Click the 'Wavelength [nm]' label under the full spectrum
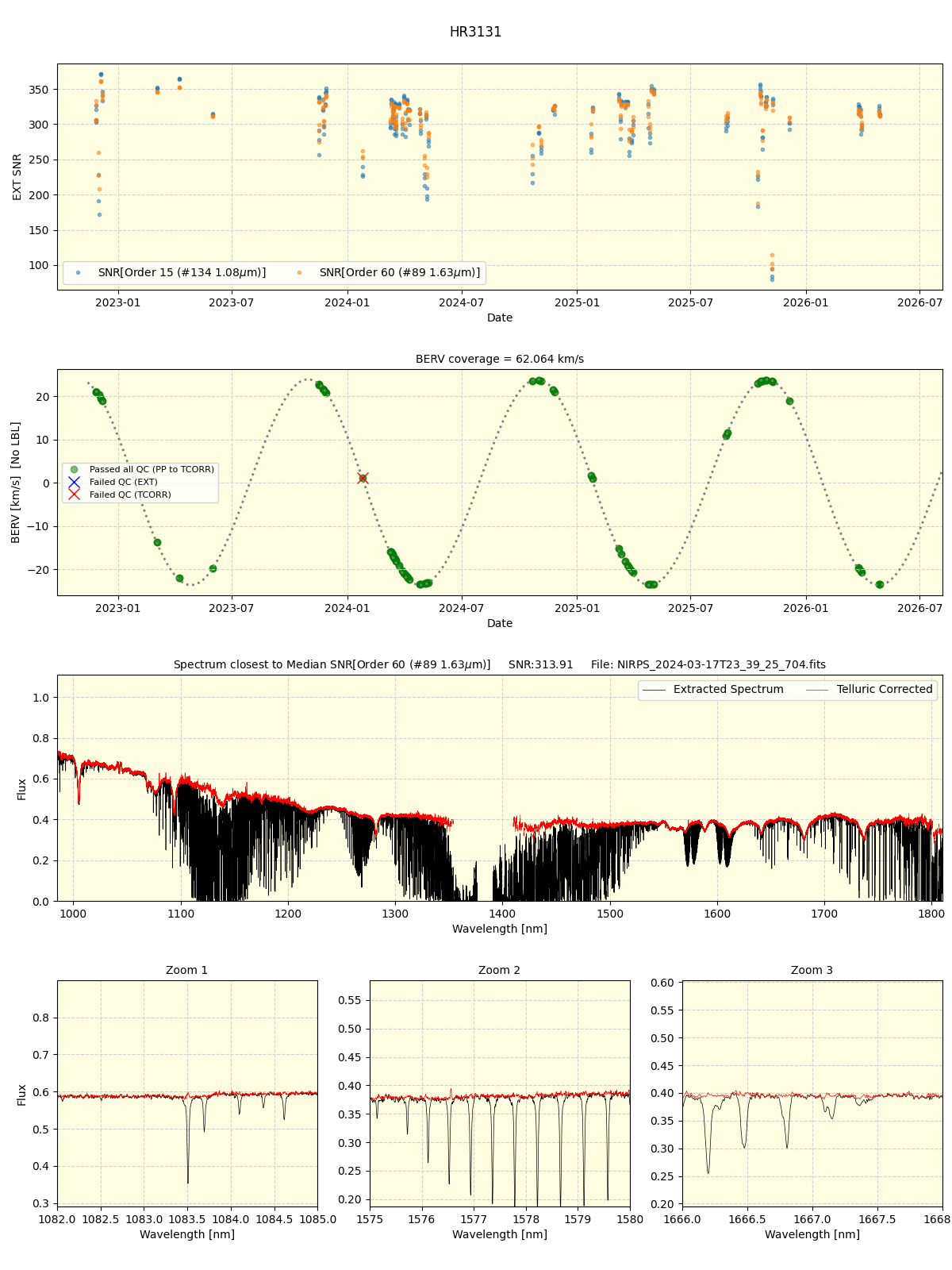The image size is (952, 1270). (x=500, y=929)
